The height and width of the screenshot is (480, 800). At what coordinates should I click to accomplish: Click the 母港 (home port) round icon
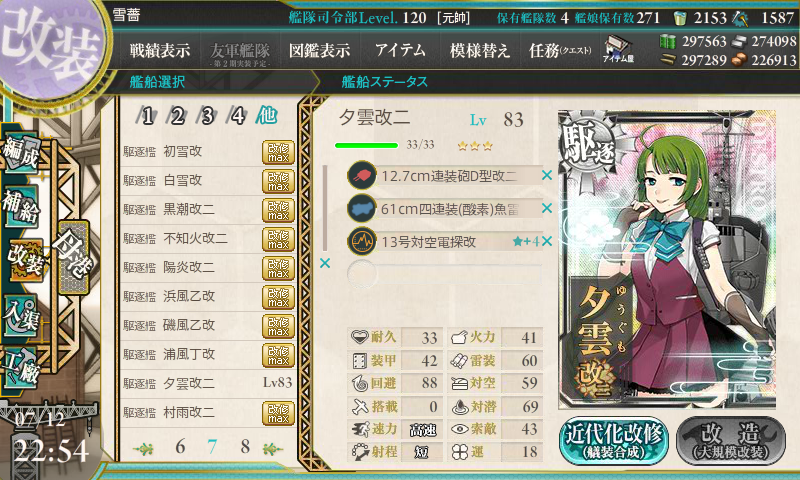click(73, 257)
